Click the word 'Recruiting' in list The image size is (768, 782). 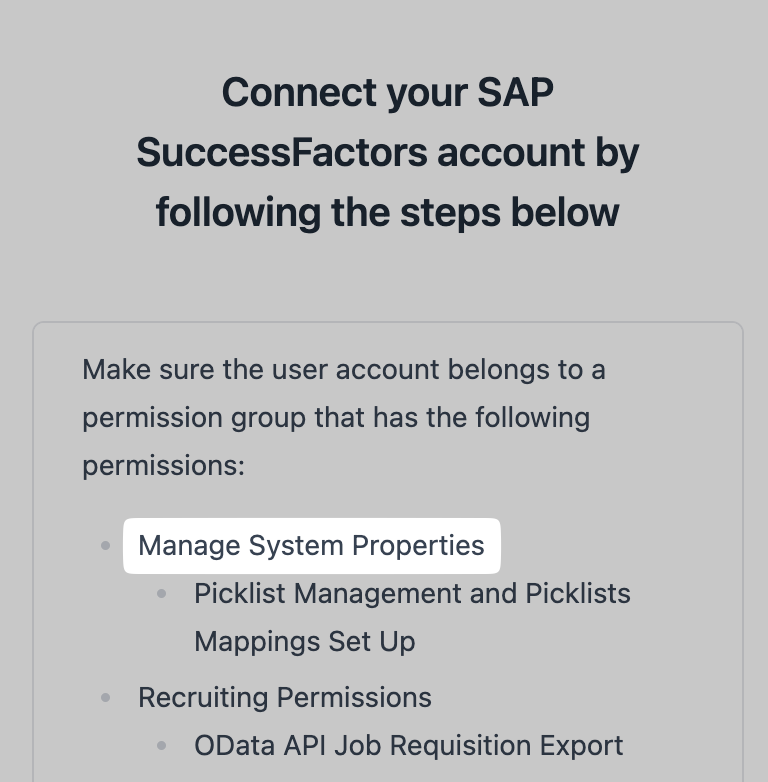pyautogui.click(x=203, y=697)
